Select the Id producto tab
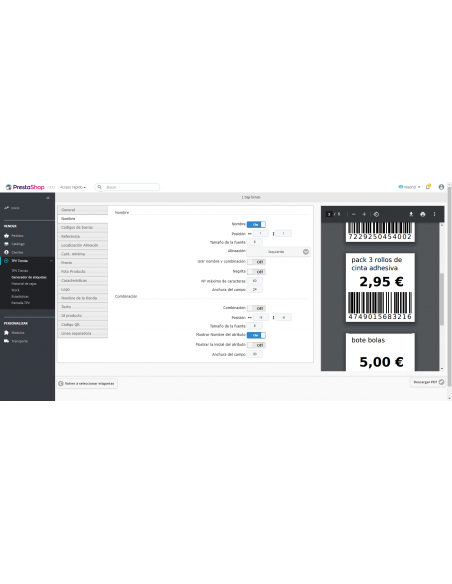The width and height of the screenshot is (452, 584). tap(82, 315)
